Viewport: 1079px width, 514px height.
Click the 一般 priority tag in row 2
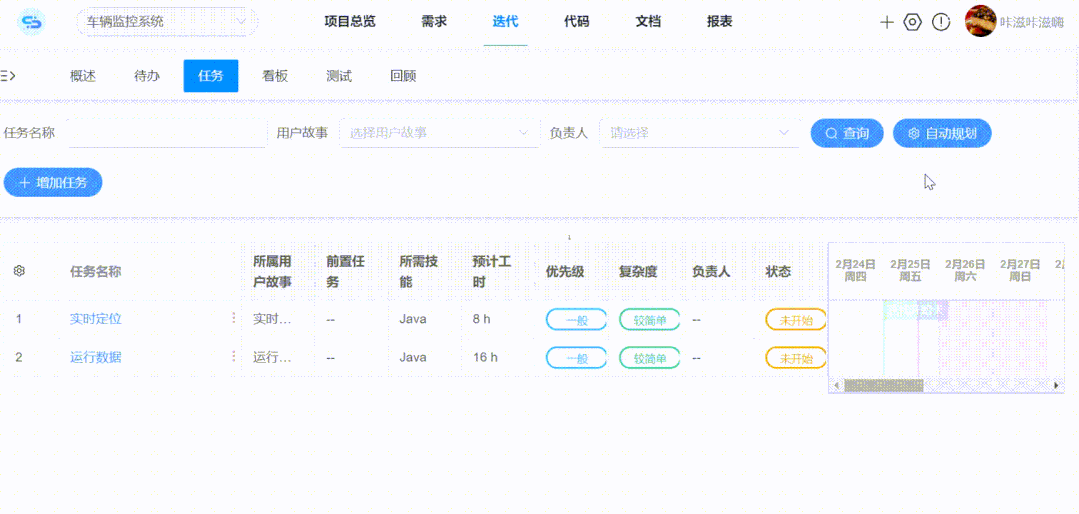point(577,358)
